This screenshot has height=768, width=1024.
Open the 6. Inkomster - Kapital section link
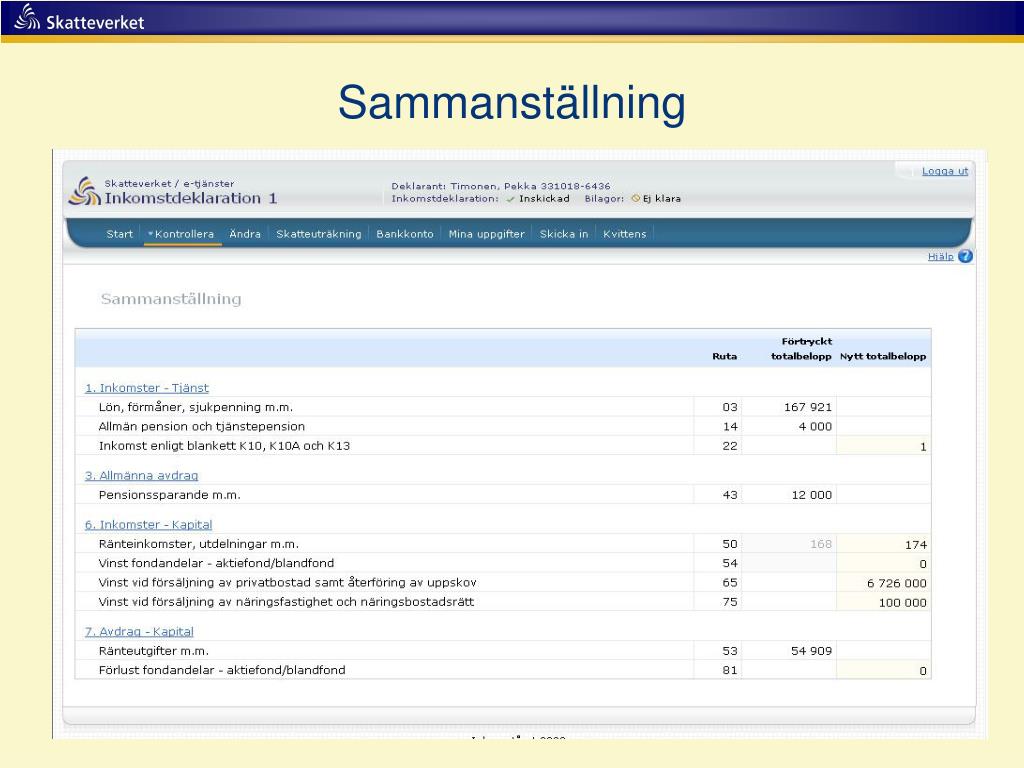(148, 524)
